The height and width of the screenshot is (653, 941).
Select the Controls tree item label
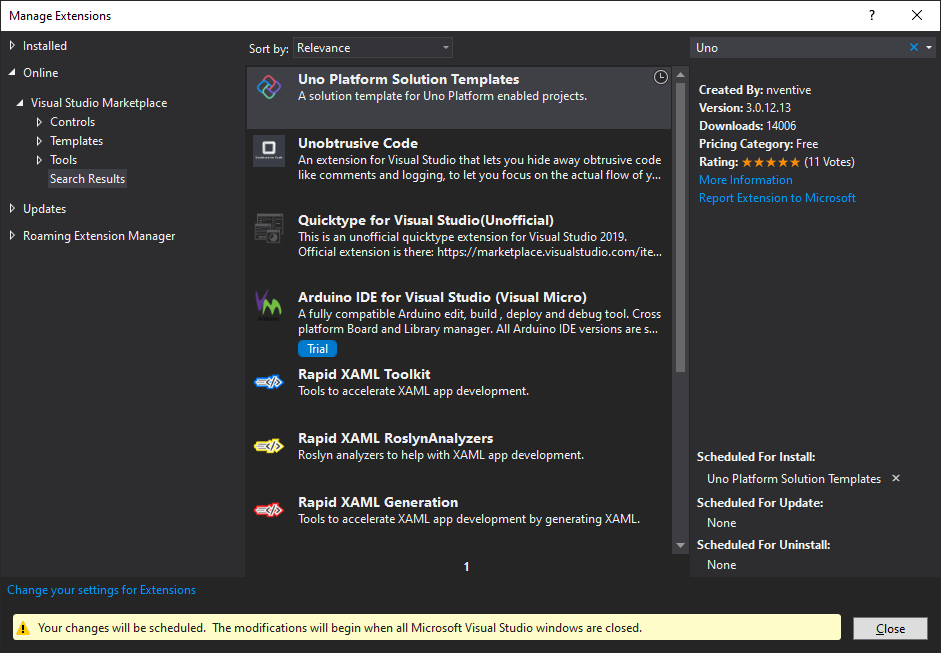73,122
